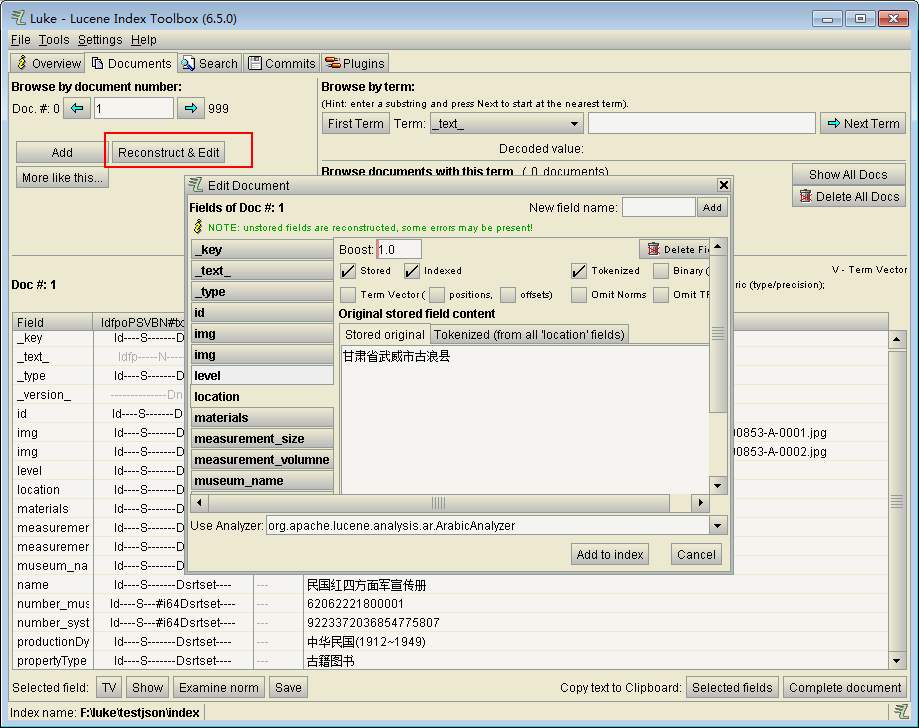This screenshot has height=728, width=919.
Task: Click the Boost value field
Action: [399, 250]
